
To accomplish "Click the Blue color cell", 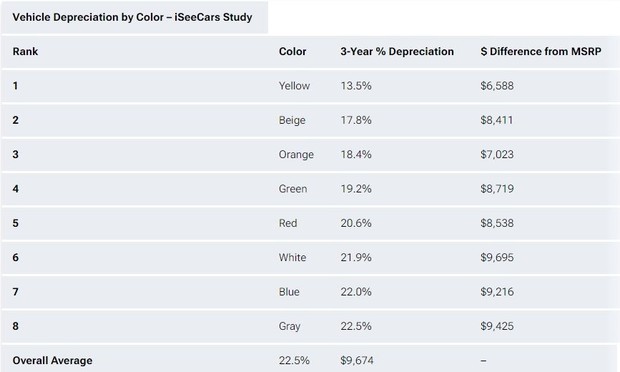I will pyautogui.click(x=289, y=292).
